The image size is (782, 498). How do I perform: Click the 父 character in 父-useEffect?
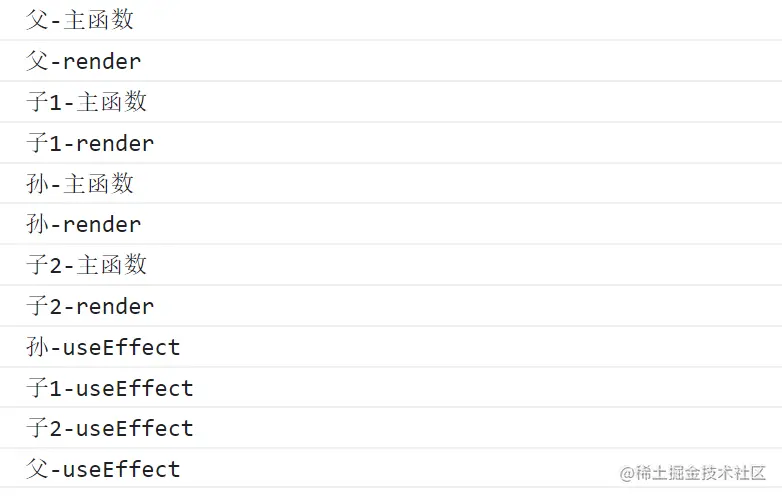[37, 469]
